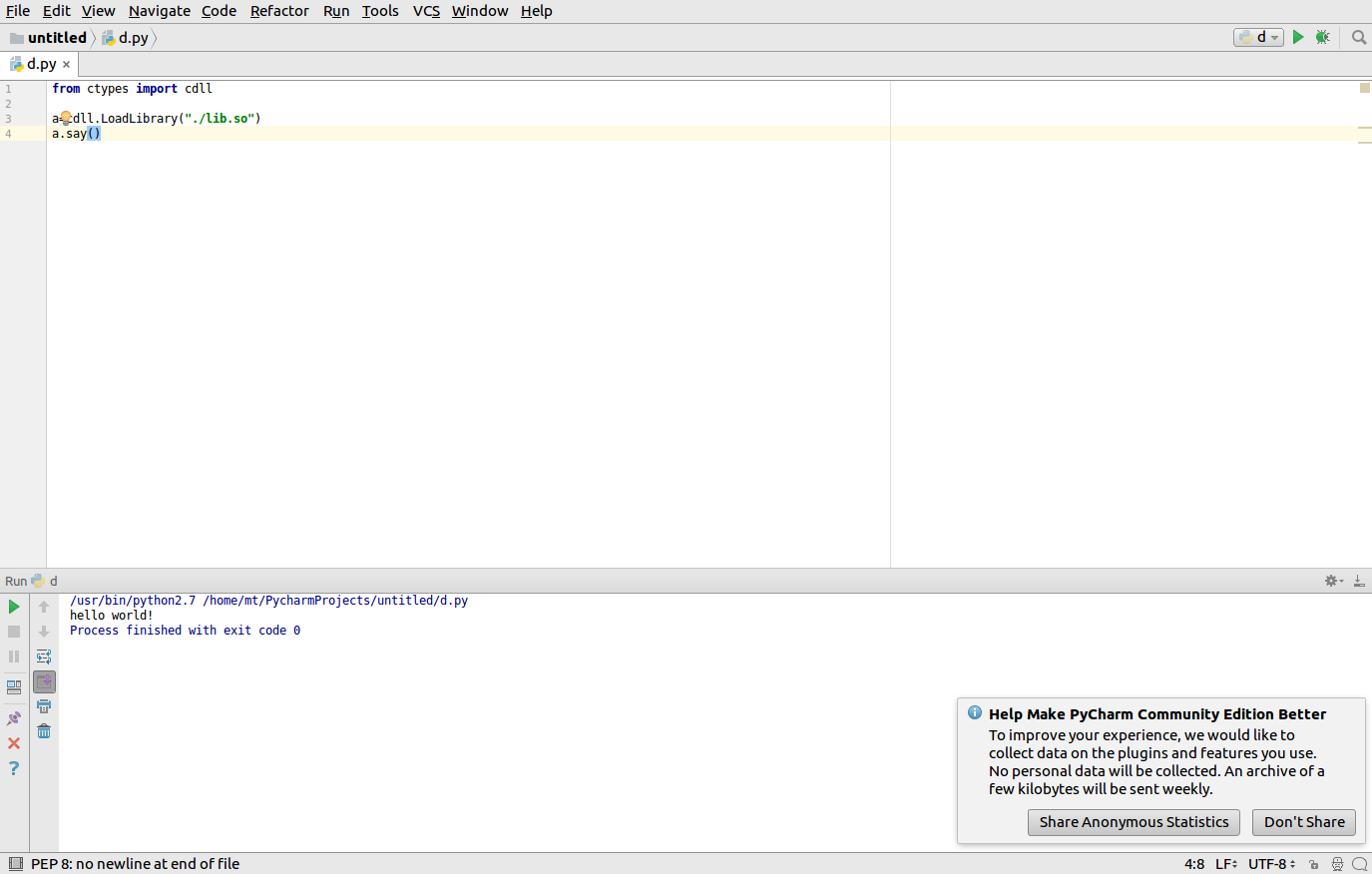Click Share Anonymous Statistics button
Viewport: 1372px width, 874px height.
coord(1134,822)
